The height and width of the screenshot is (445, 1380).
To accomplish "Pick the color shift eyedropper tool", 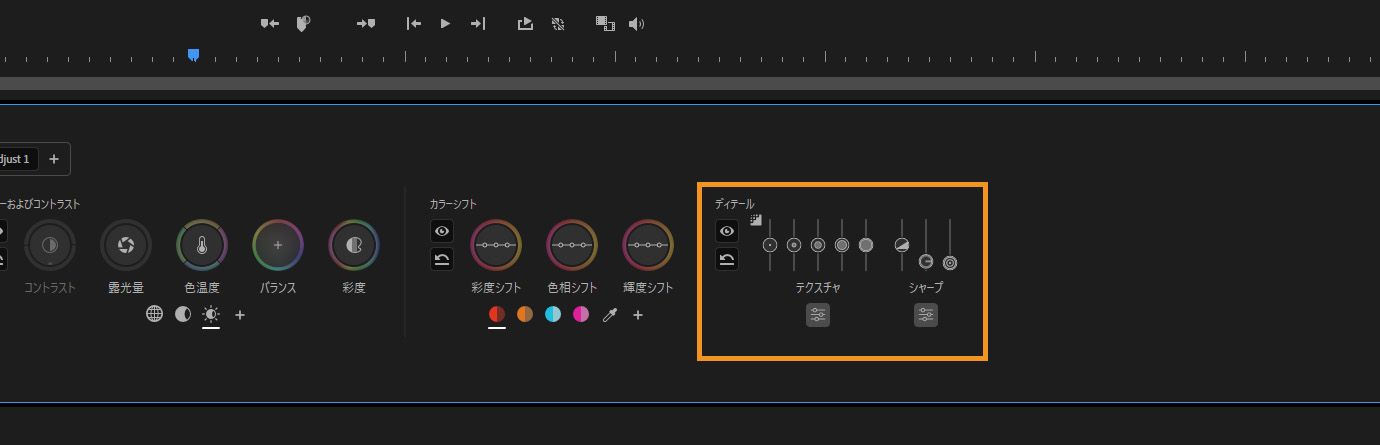I will (609, 314).
